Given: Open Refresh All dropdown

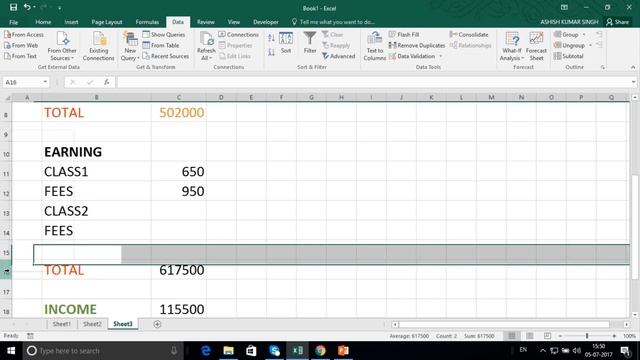Looking at the screenshot, I should tap(206, 46).
